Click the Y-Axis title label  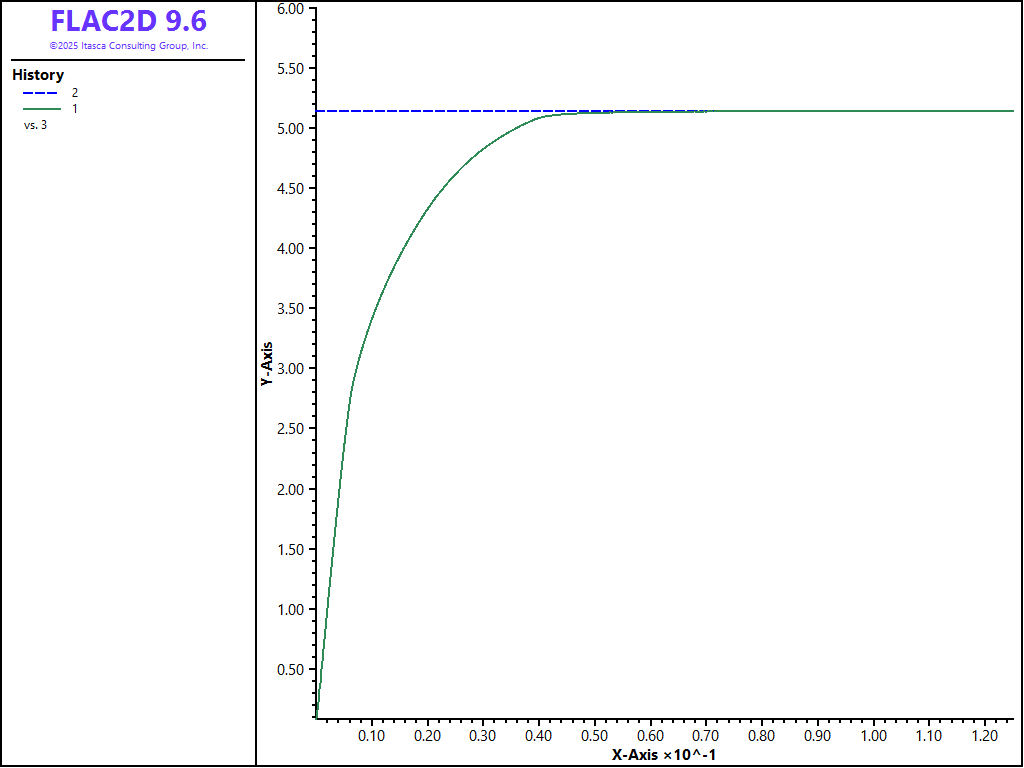point(266,364)
